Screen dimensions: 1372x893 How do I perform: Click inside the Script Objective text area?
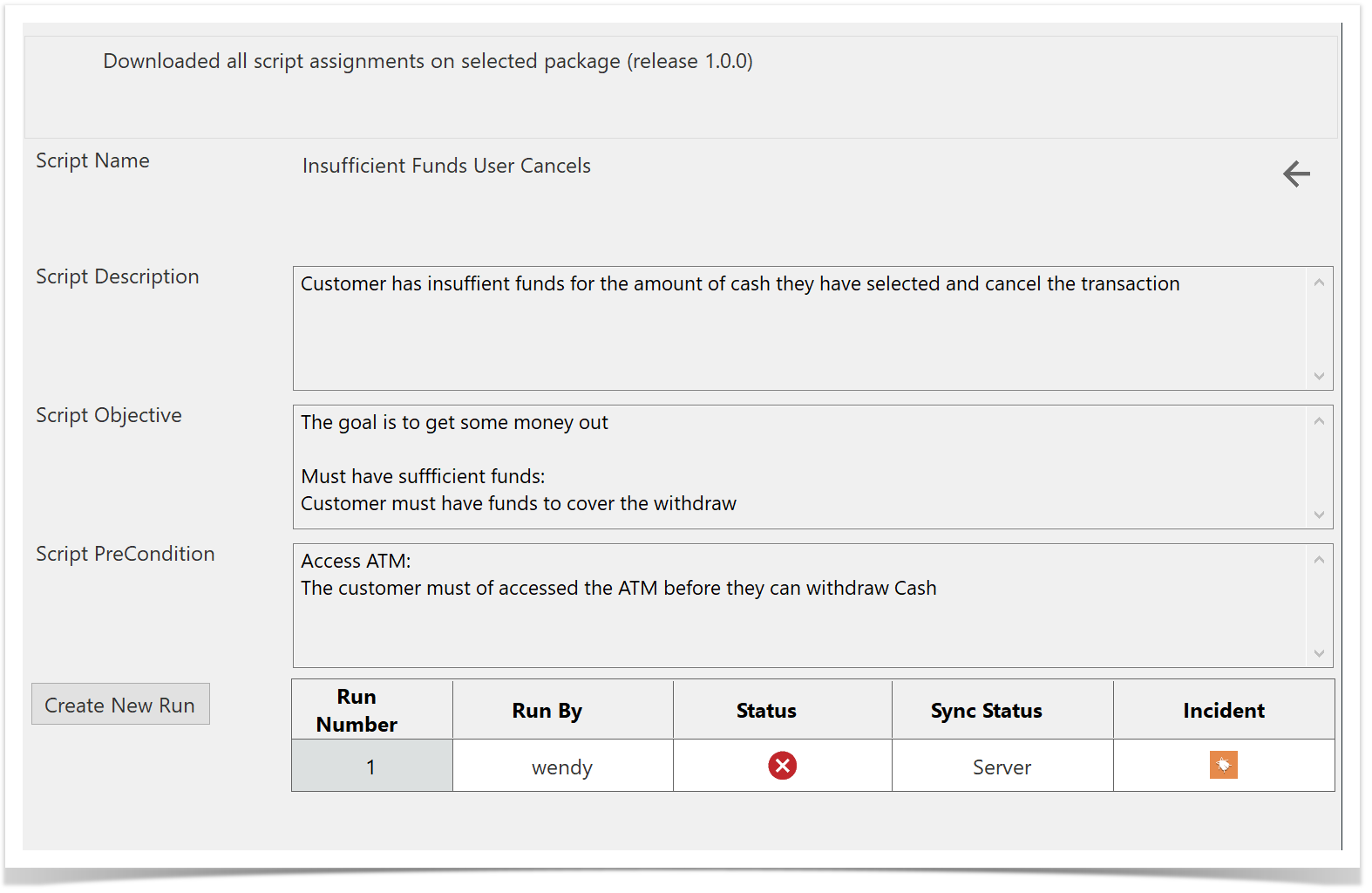point(799,467)
